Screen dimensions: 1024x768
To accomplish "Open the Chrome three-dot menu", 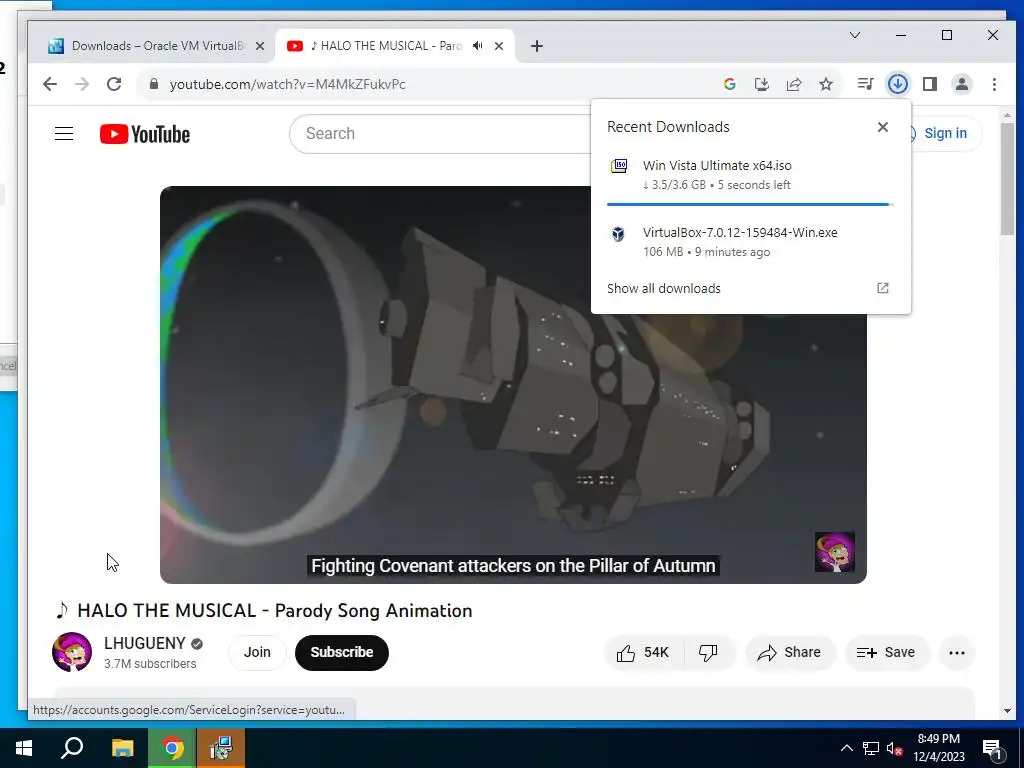I will (994, 84).
